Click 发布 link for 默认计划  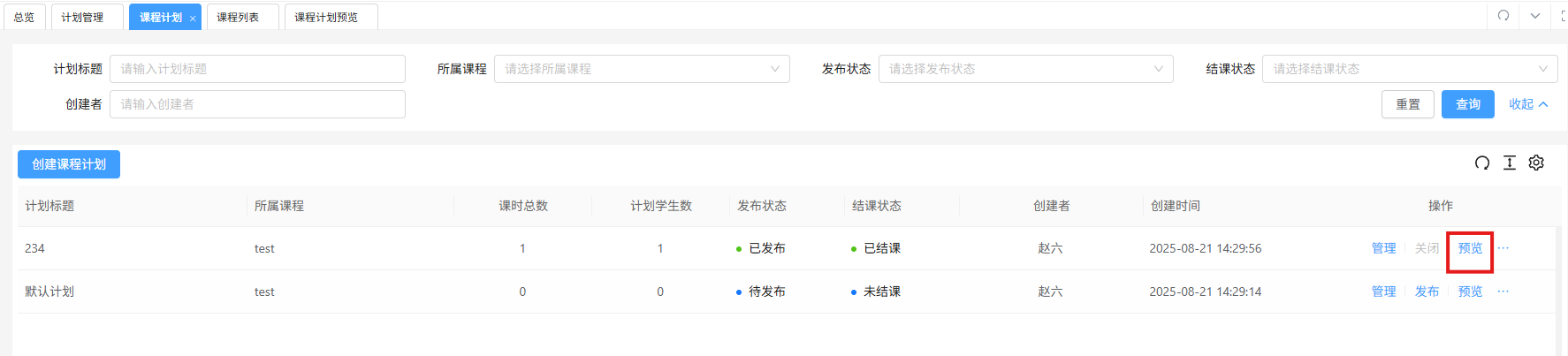click(x=1427, y=292)
